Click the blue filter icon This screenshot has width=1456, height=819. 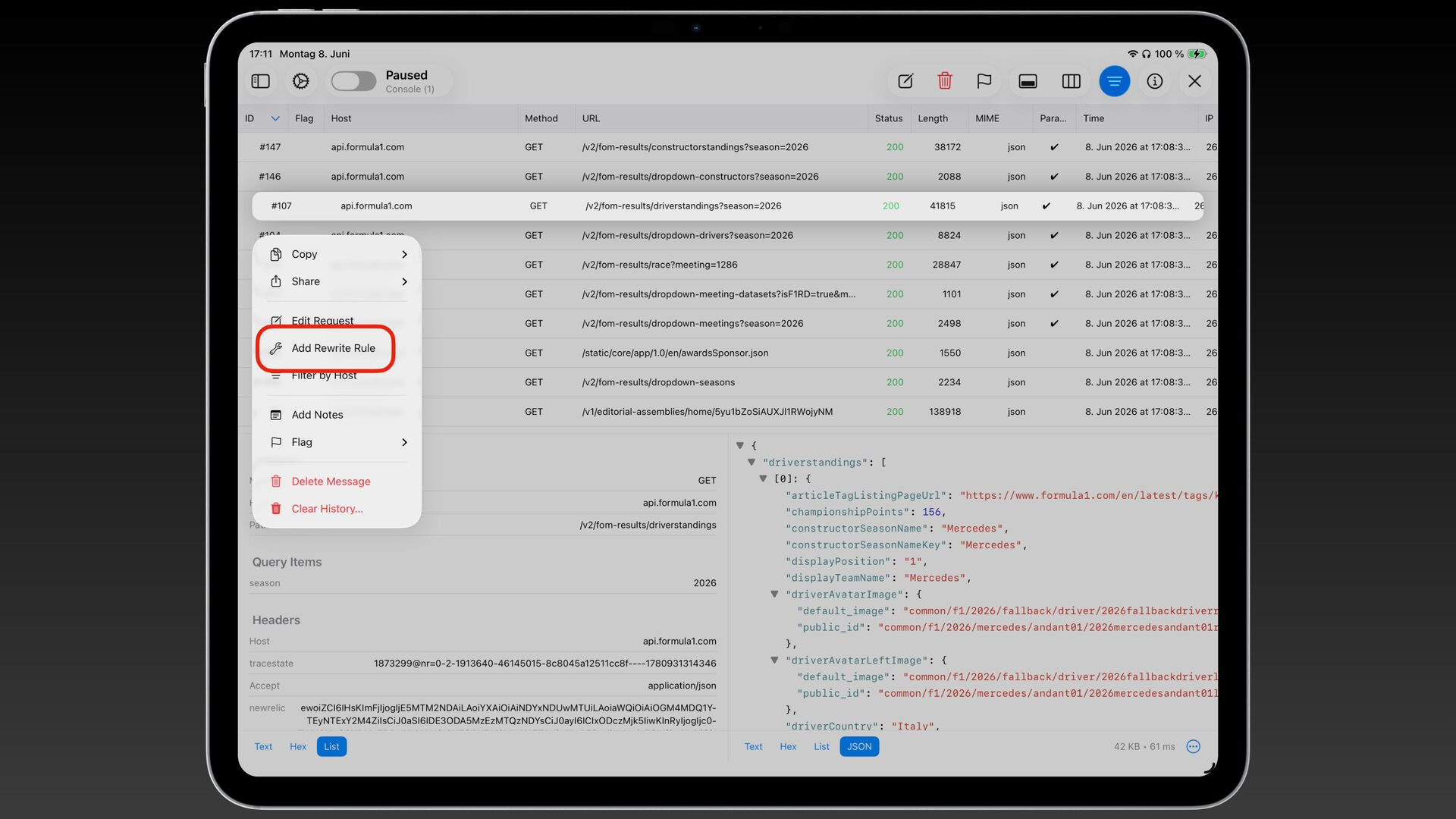1114,81
